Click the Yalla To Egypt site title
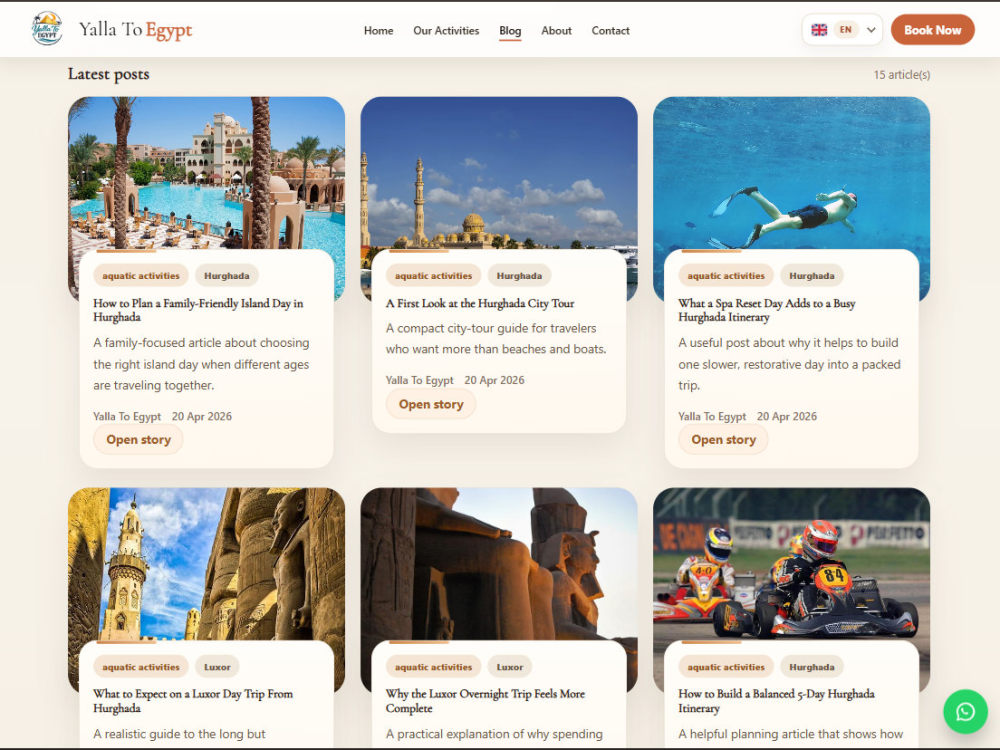1000x750 pixels. click(135, 30)
